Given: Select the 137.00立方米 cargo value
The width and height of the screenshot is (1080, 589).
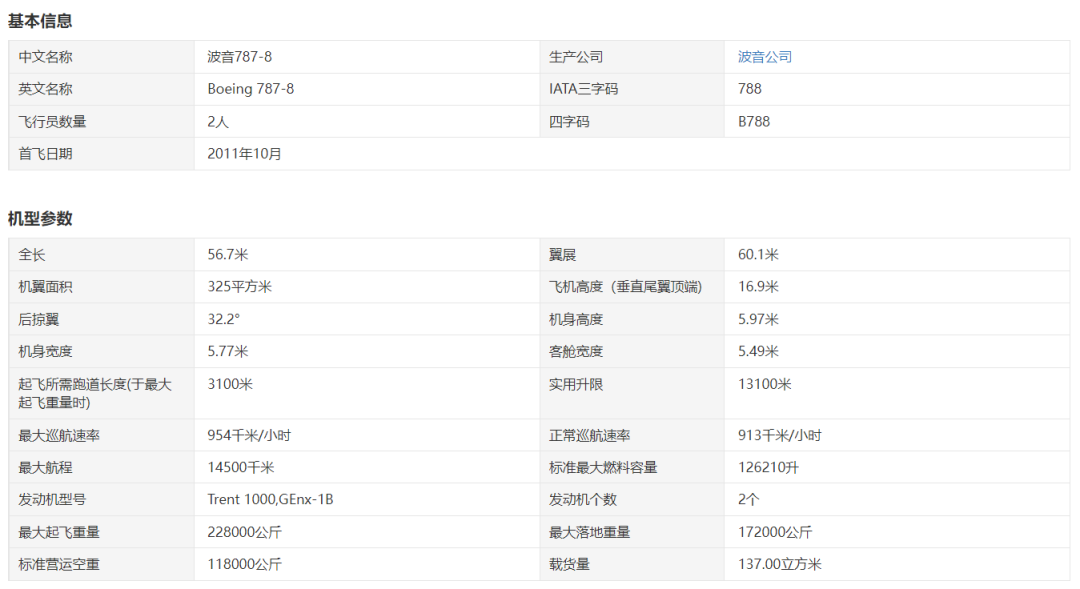Looking at the screenshot, I should point(780,565).
